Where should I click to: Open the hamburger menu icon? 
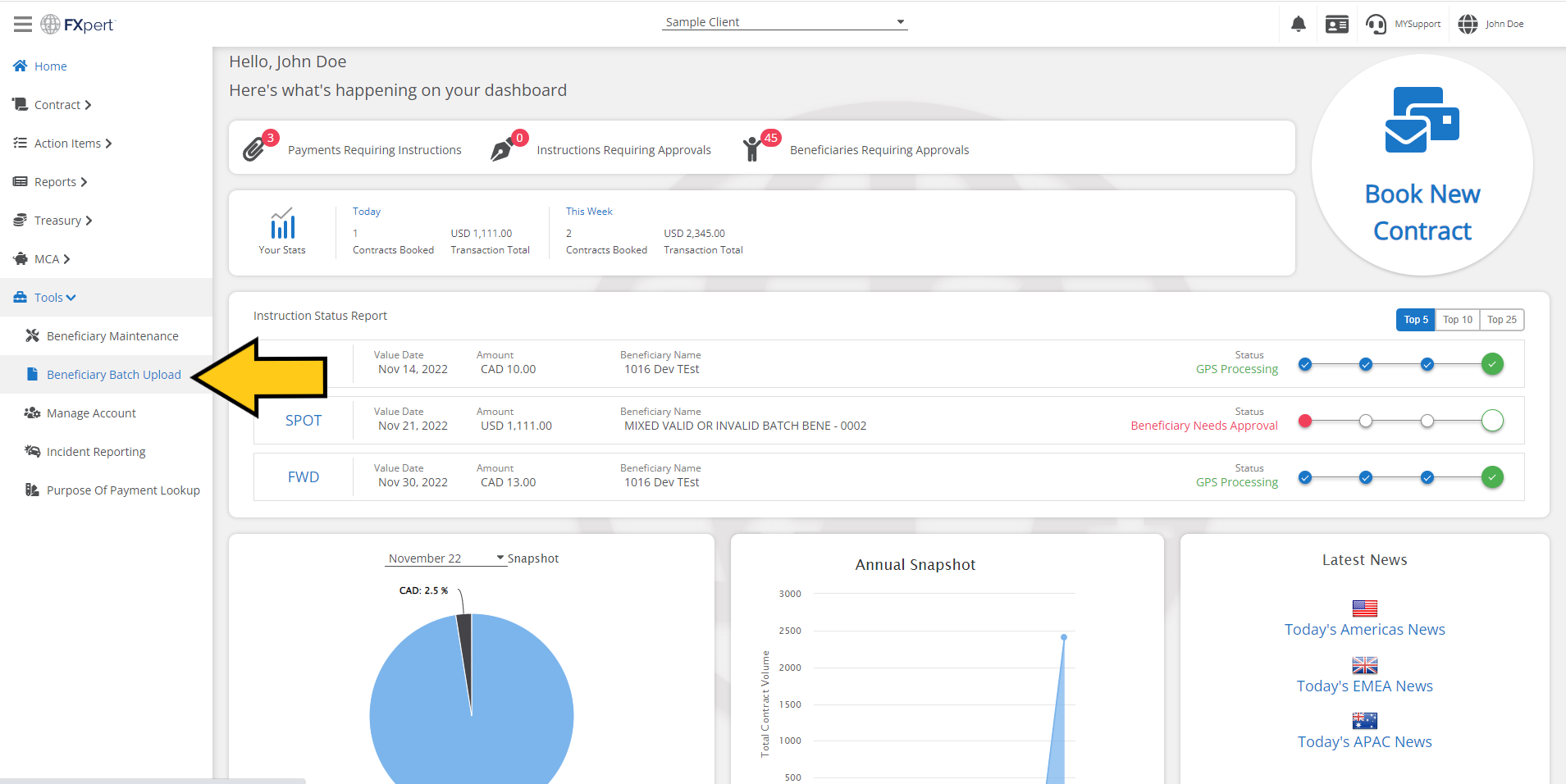(23, 25)
